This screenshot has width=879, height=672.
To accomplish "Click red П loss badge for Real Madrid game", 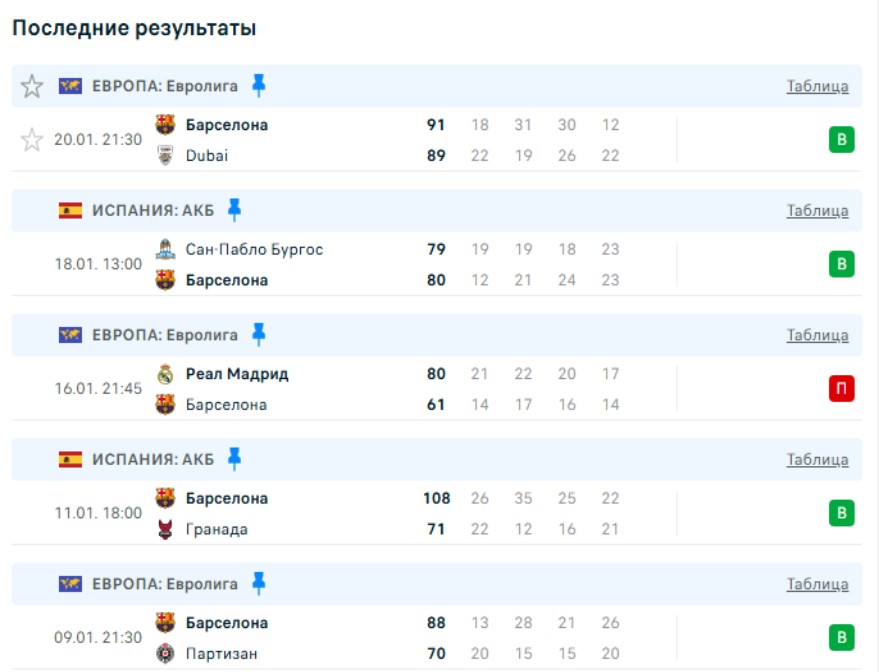I will tap(841, 389).
